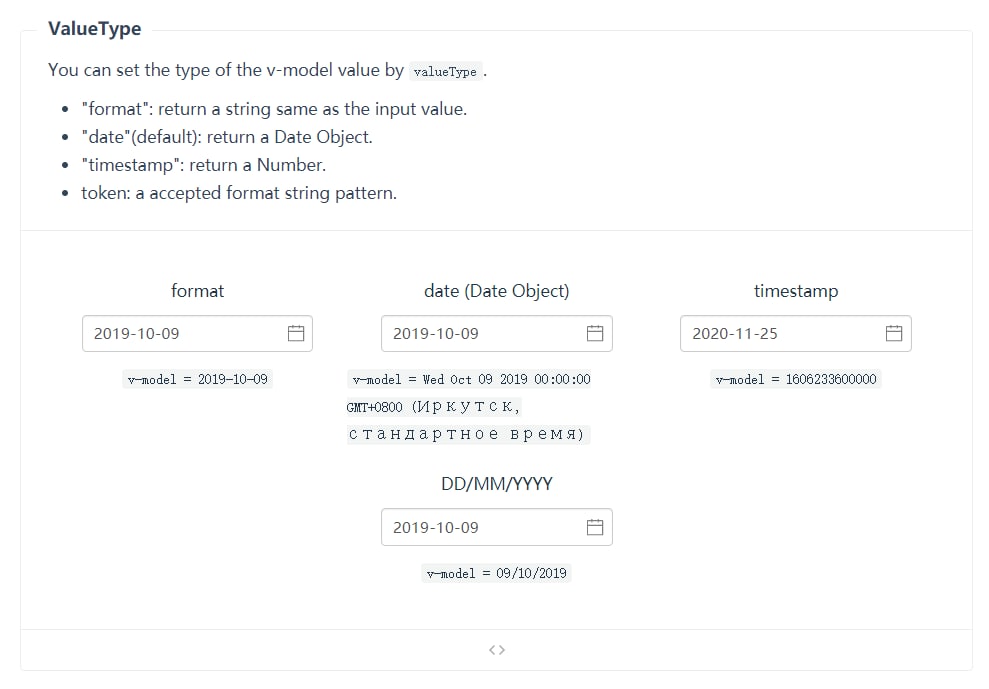Image resolution: width=989 pixels, height=689 pixels.
Task: Focus the timestamp input showing 2020-11-25
Action: click(x=796, y=333)
